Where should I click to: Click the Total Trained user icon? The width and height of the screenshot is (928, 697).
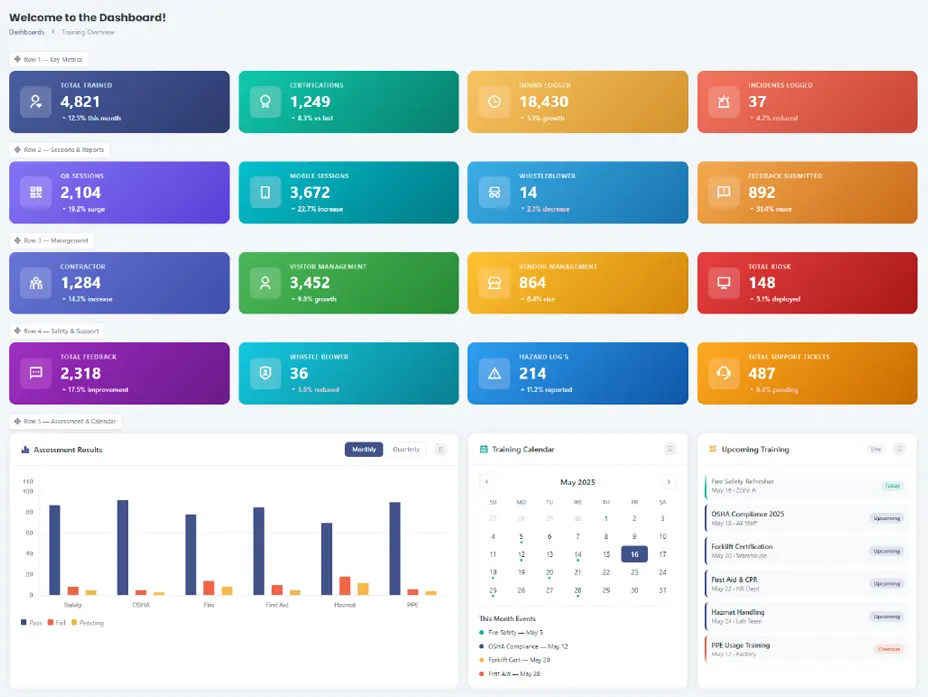(x=36, y=102)
